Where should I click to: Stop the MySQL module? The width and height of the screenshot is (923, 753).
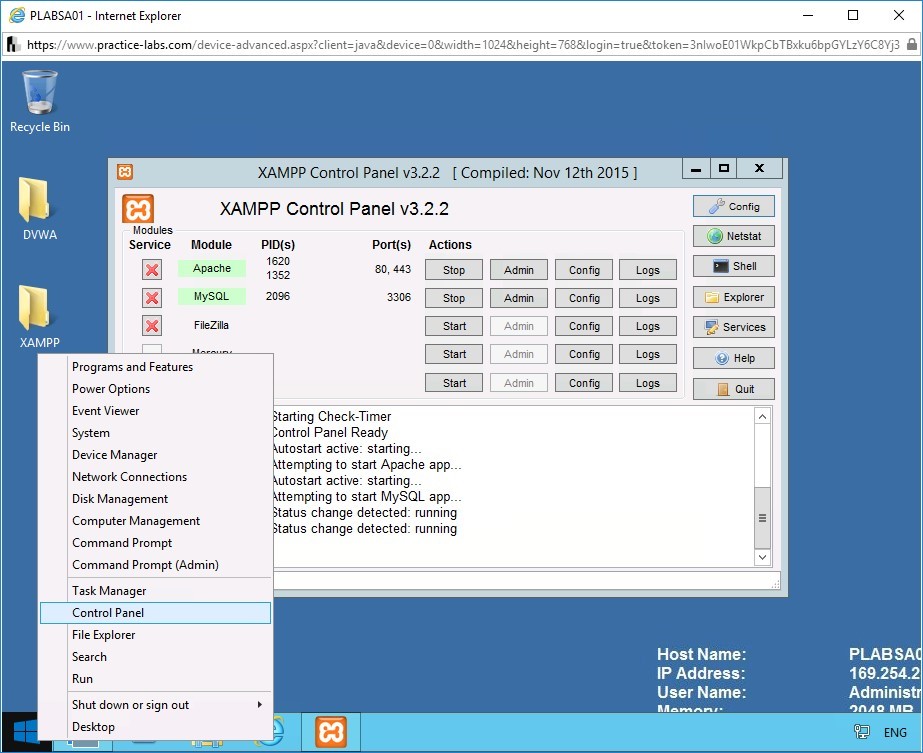click(454, 298)
